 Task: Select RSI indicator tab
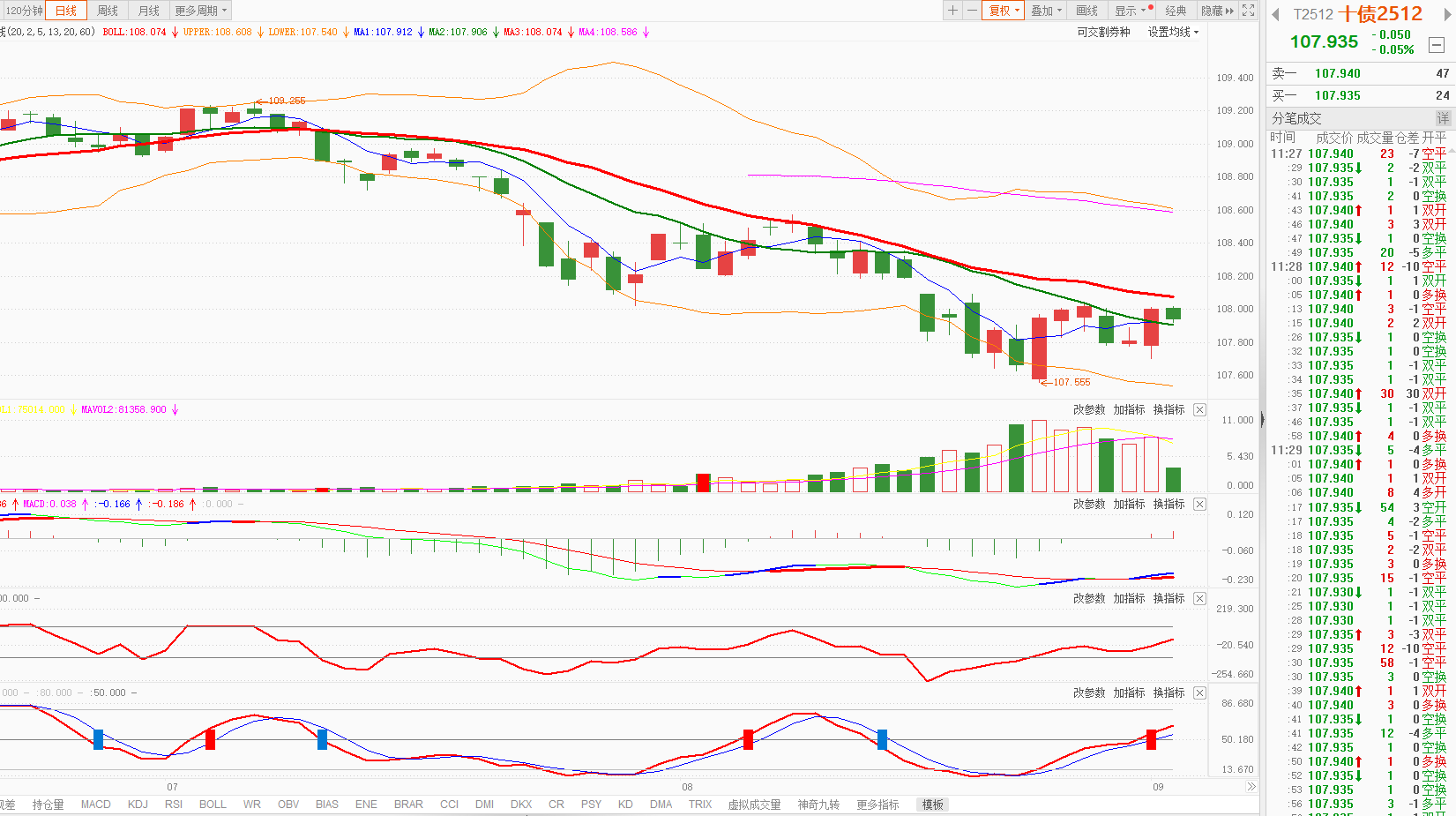[x=174, y=805]
